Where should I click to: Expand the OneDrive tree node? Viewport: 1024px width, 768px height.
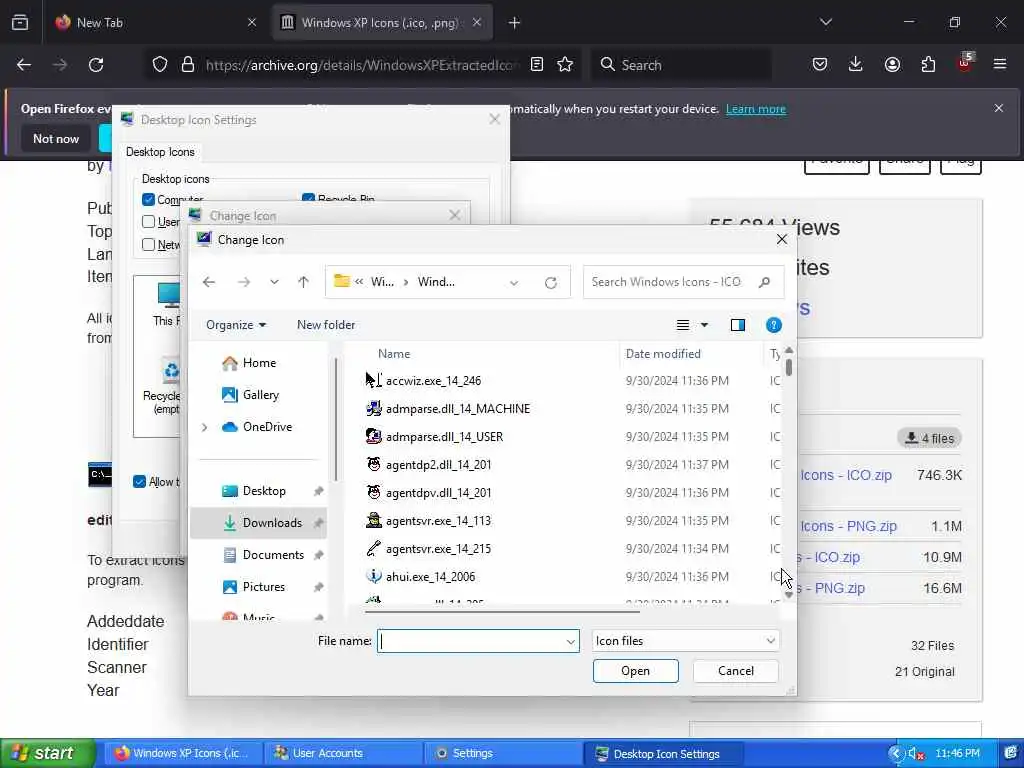click(x=204, y=427)
